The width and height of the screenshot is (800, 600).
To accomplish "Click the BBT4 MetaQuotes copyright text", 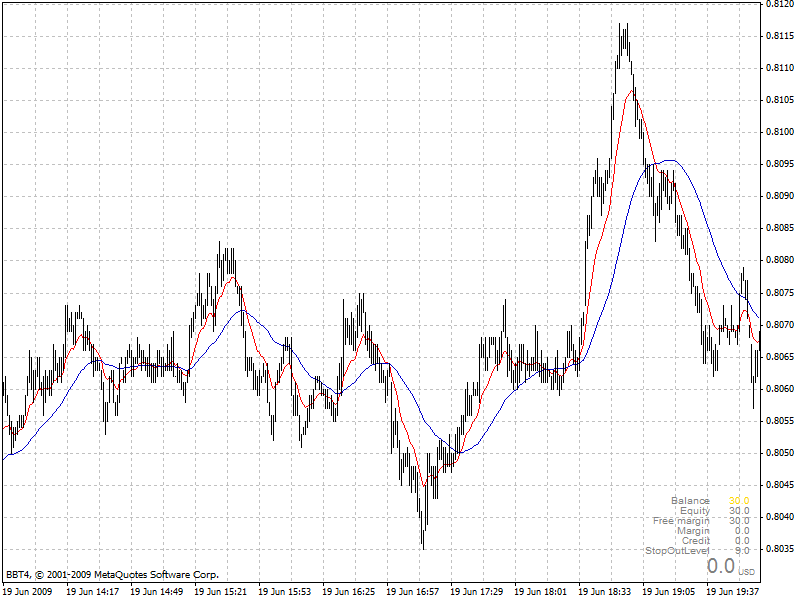I will coord(112,574).
